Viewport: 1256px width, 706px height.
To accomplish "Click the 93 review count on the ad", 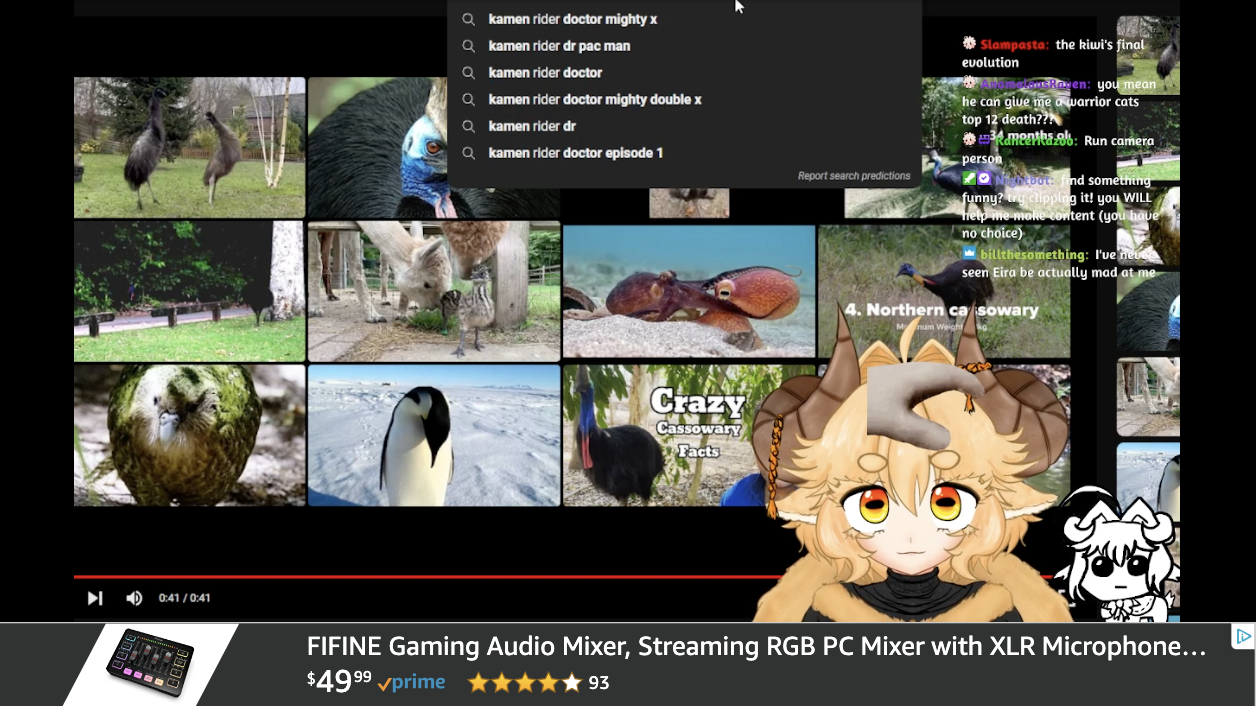I will pos(599,683).
